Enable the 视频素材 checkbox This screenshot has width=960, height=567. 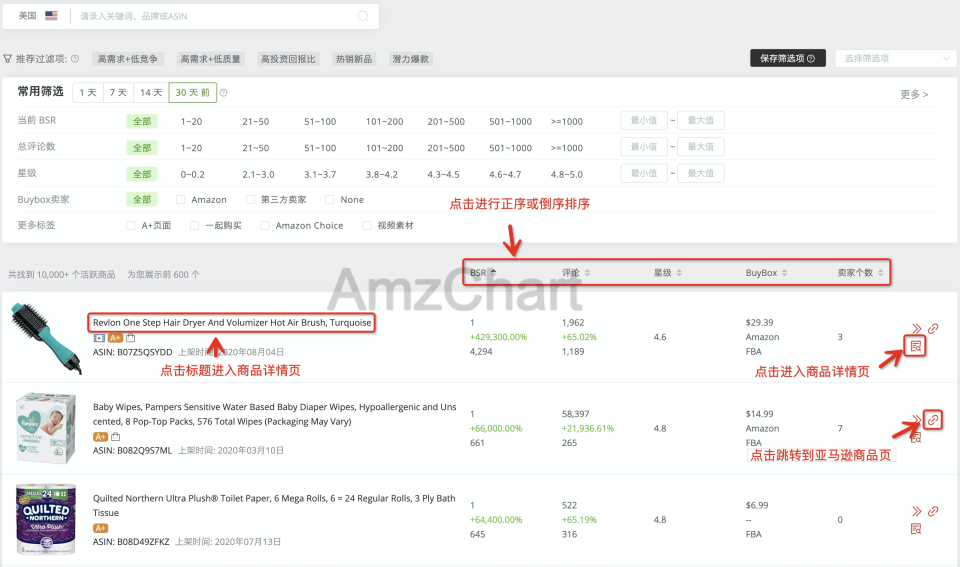point(367,225)
